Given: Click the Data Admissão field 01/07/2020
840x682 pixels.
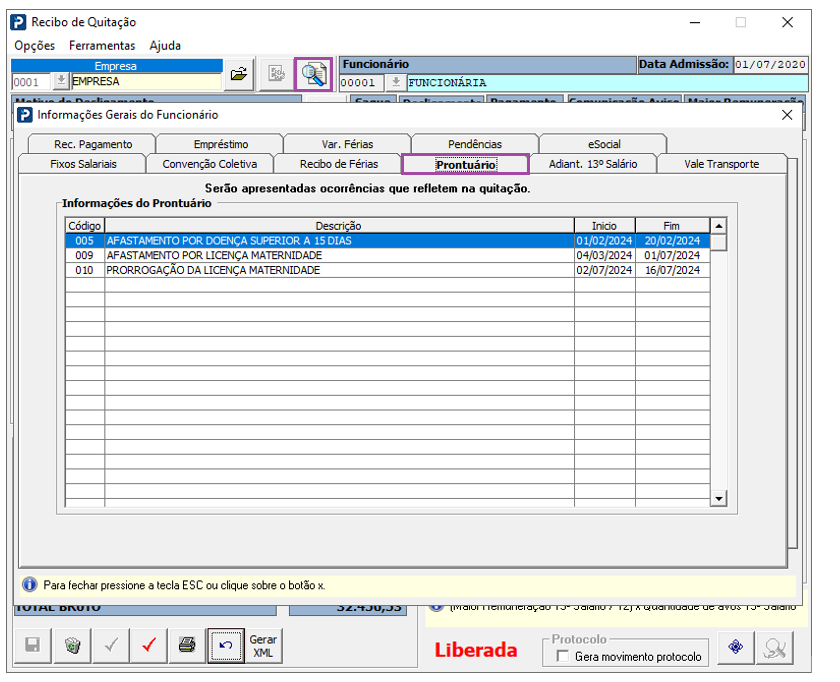Looking at the screenshot, I should [770, 65].
